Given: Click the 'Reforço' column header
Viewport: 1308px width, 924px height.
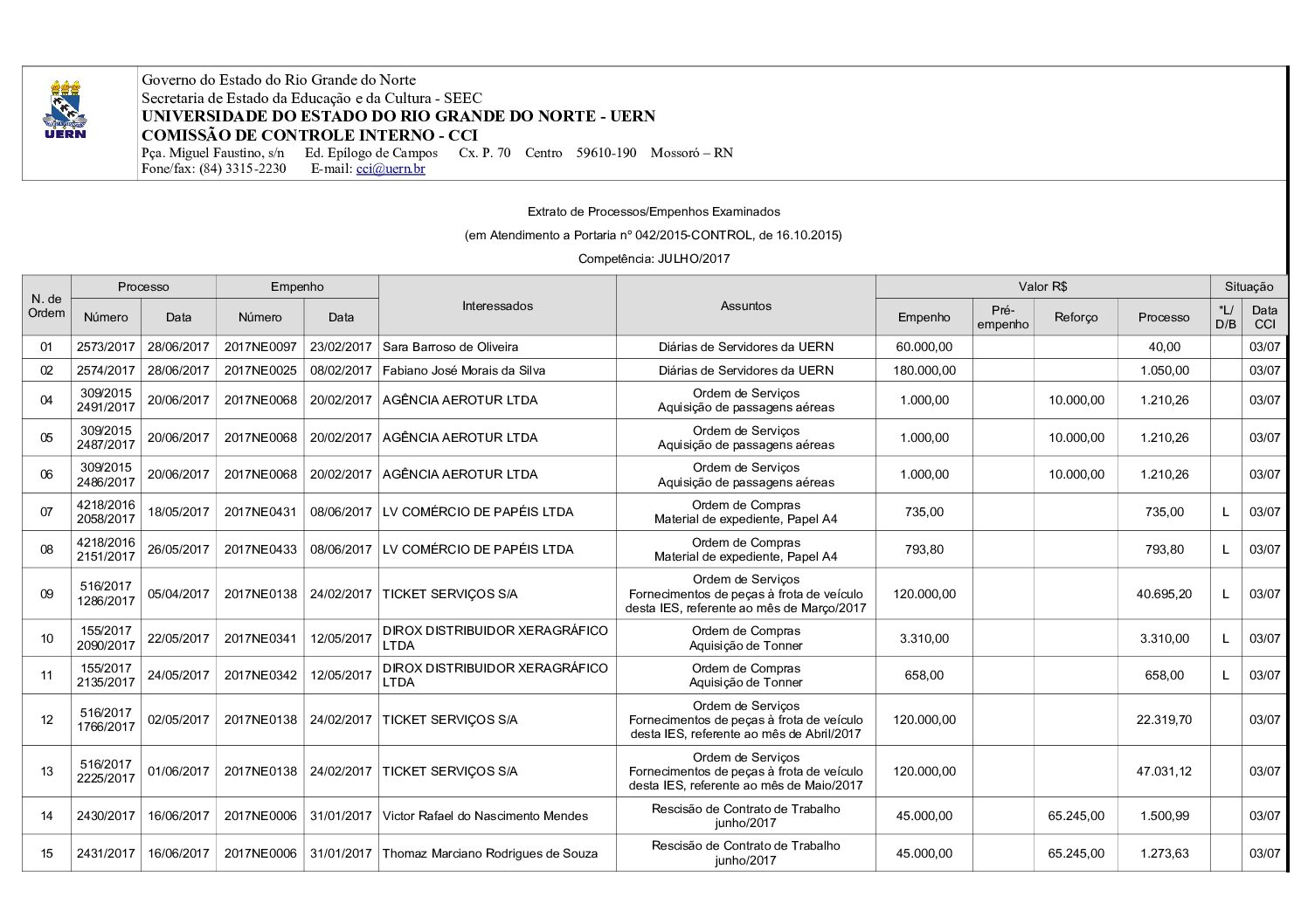Looking at the screenshot, I should [x=1076, y=317].
